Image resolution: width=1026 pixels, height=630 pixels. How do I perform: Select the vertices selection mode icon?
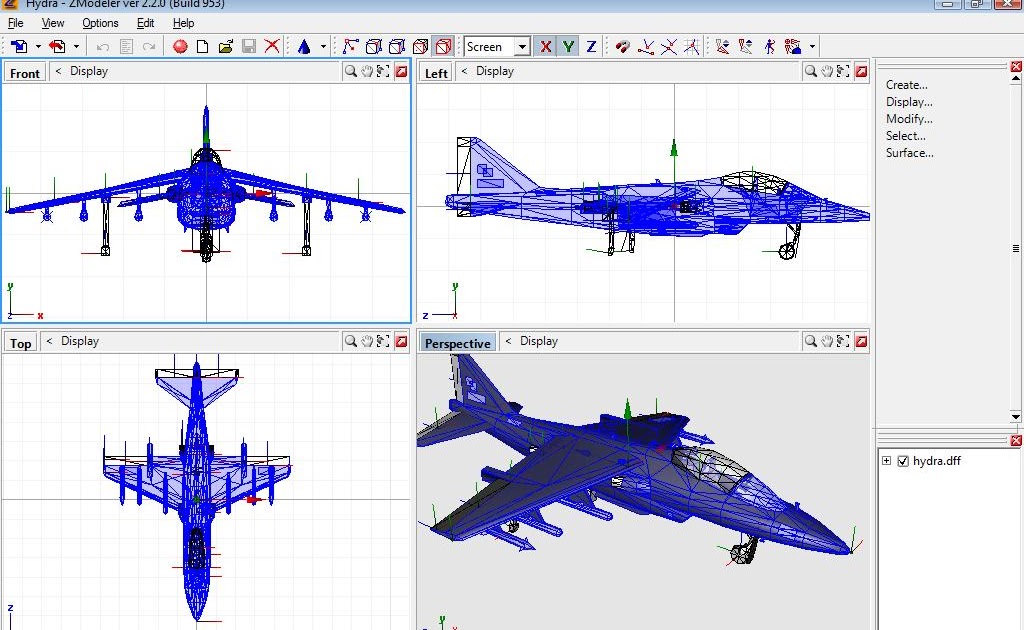[373, 46]
